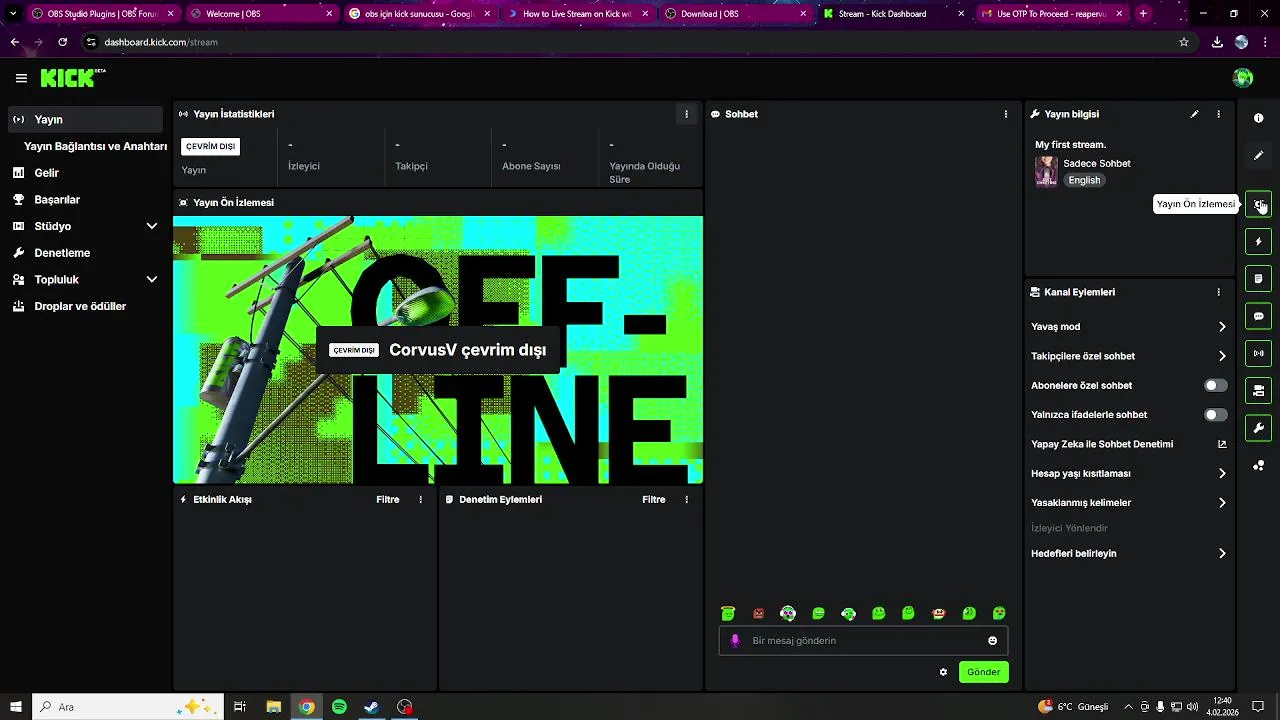The image size is (1280, 720).
Task: Toggle the document moderation-actions rail icon
Action: click(1258, 278)
